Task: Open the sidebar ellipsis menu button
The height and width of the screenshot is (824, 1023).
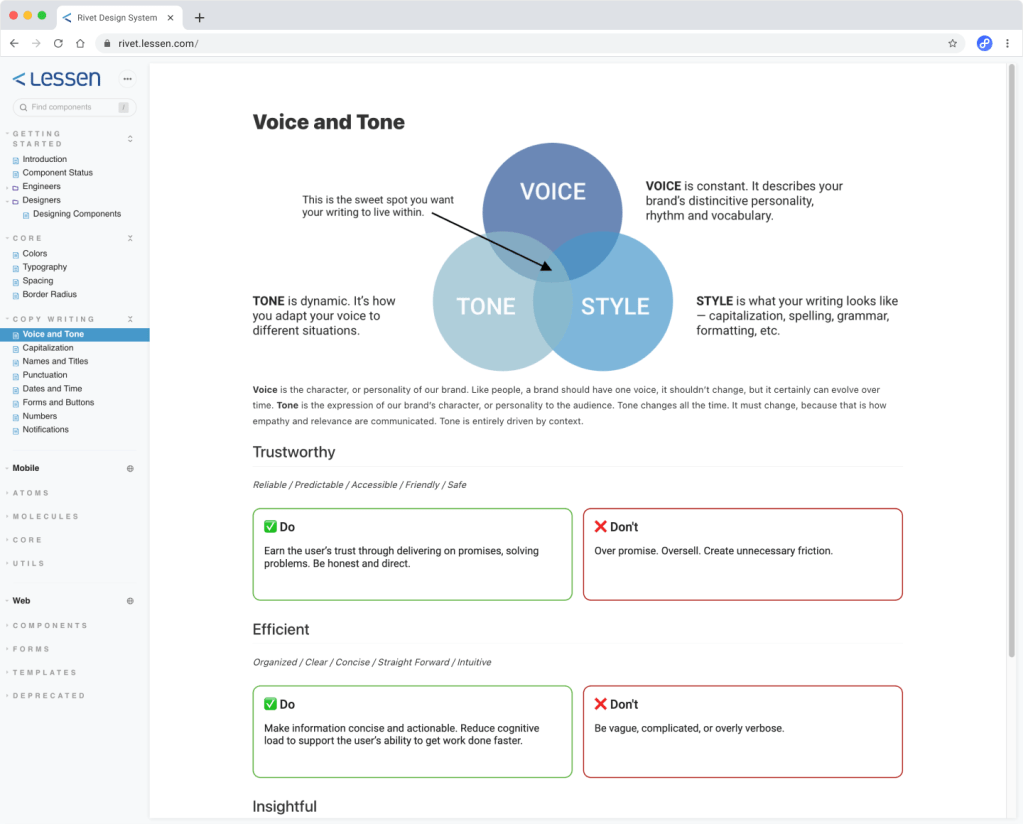Action: tap(127, 79)
